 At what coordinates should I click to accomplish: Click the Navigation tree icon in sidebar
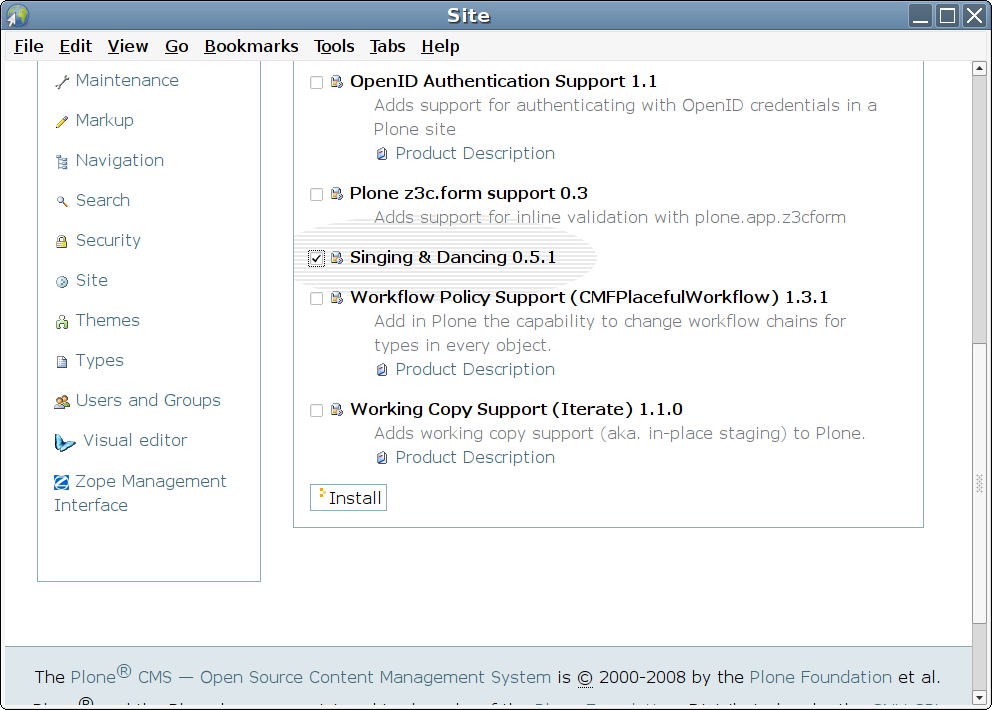click(62, 162)
